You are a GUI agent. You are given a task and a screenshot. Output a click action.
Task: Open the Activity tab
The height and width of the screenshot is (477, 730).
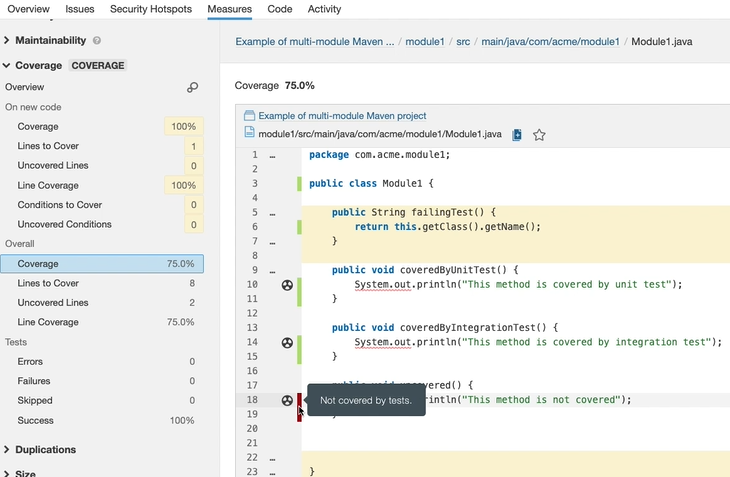tap(324, 9)
